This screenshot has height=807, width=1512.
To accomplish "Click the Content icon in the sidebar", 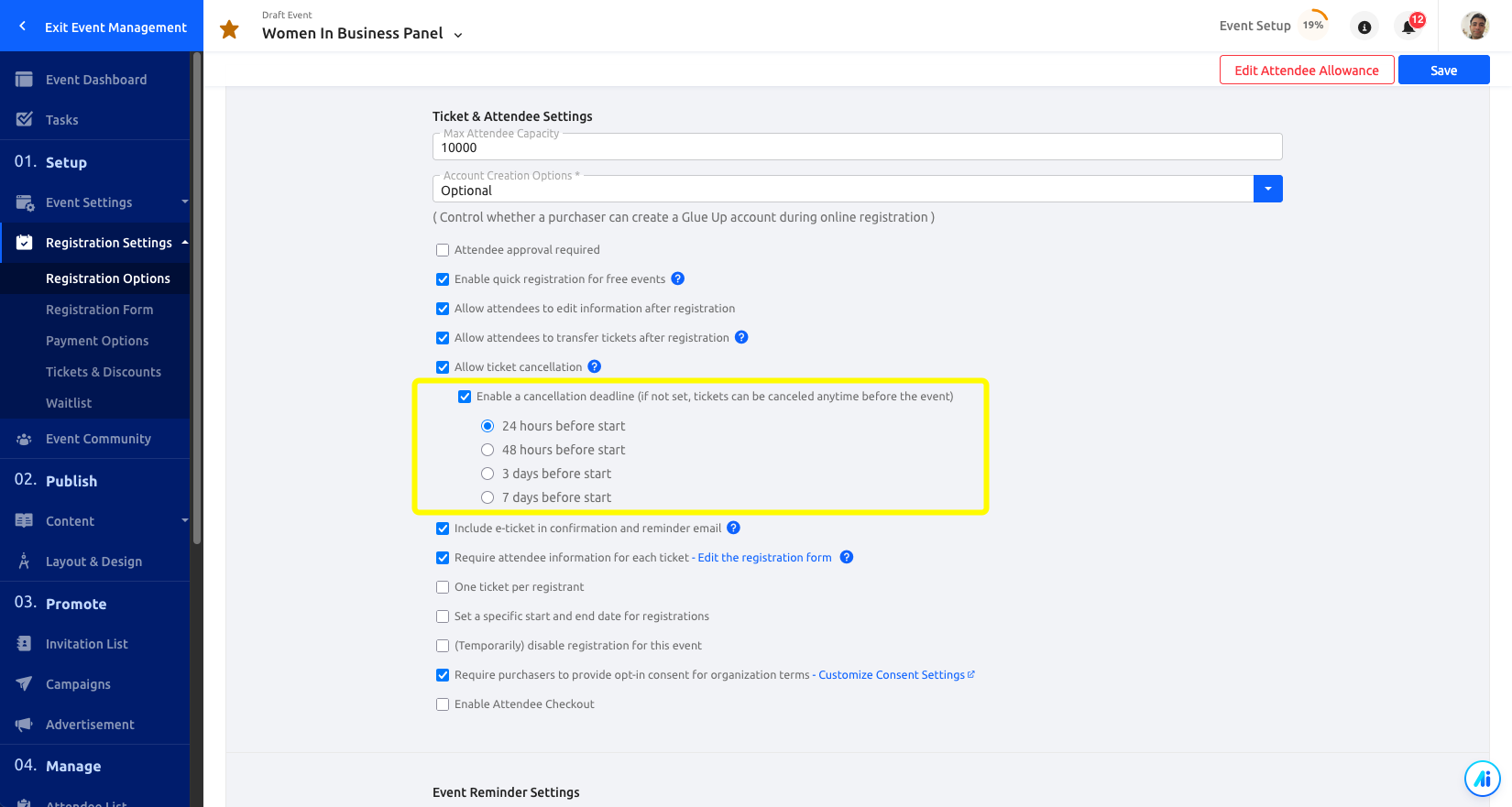I will [x=25, y=521].
